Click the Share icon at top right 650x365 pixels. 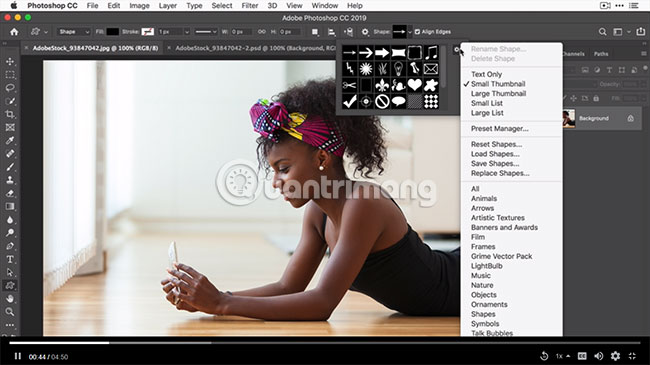coord(640,32)
